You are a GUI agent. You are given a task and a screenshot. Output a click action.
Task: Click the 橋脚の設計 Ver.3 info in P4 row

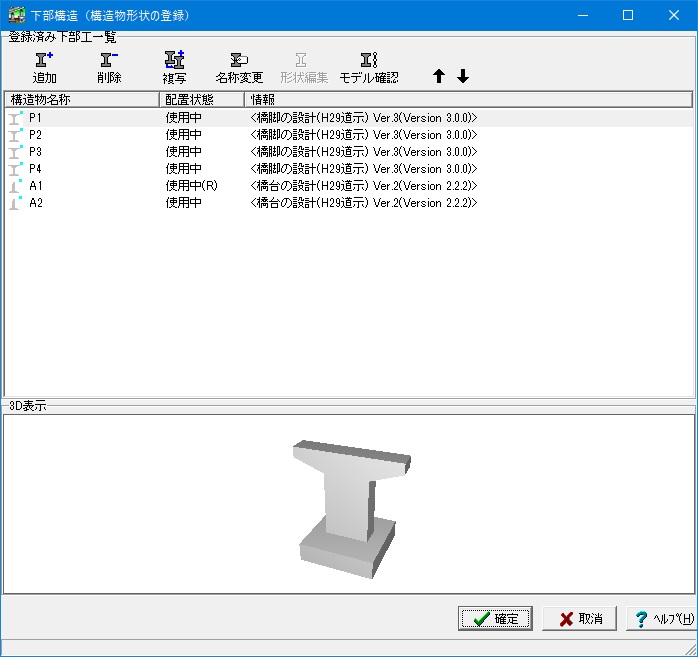point(363,169)
